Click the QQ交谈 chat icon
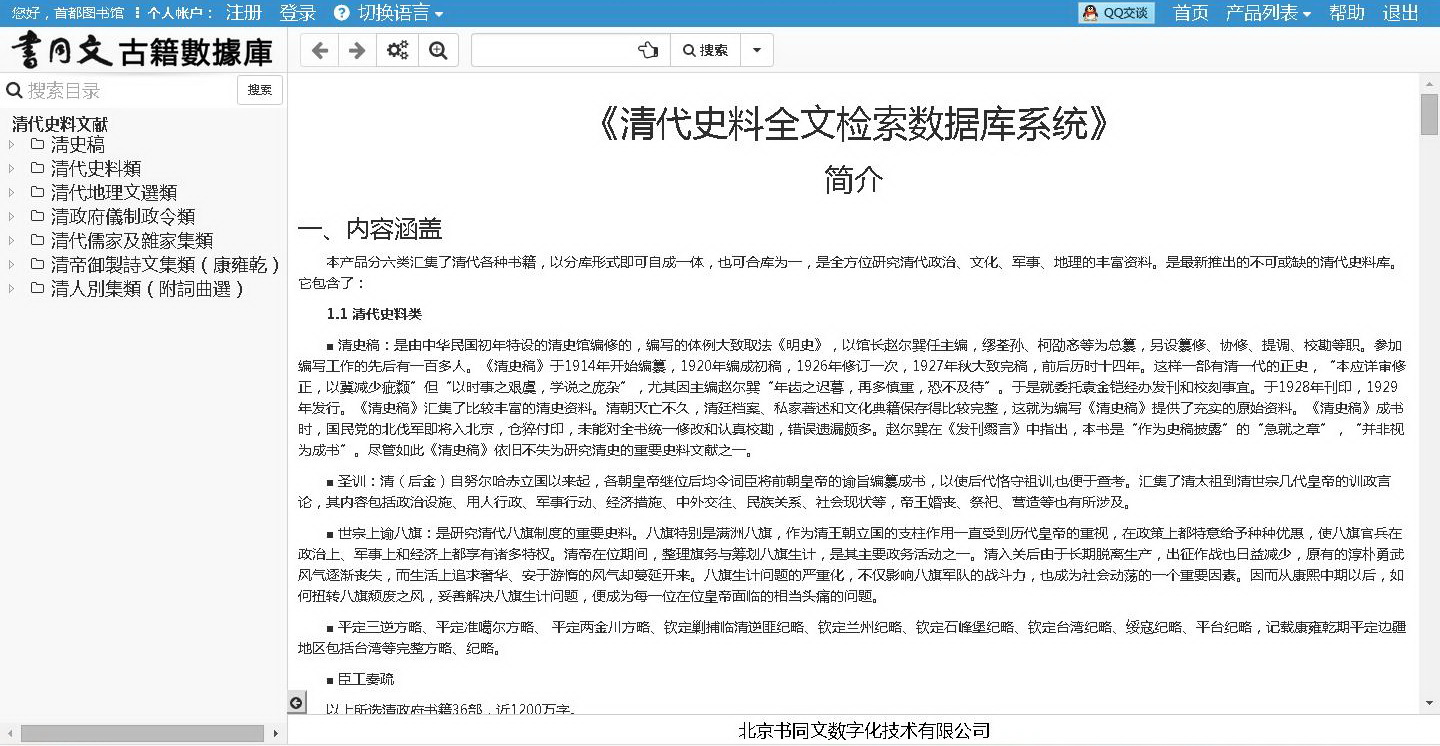This screenshot has height=746, width=1440. tap(1116, 13)
